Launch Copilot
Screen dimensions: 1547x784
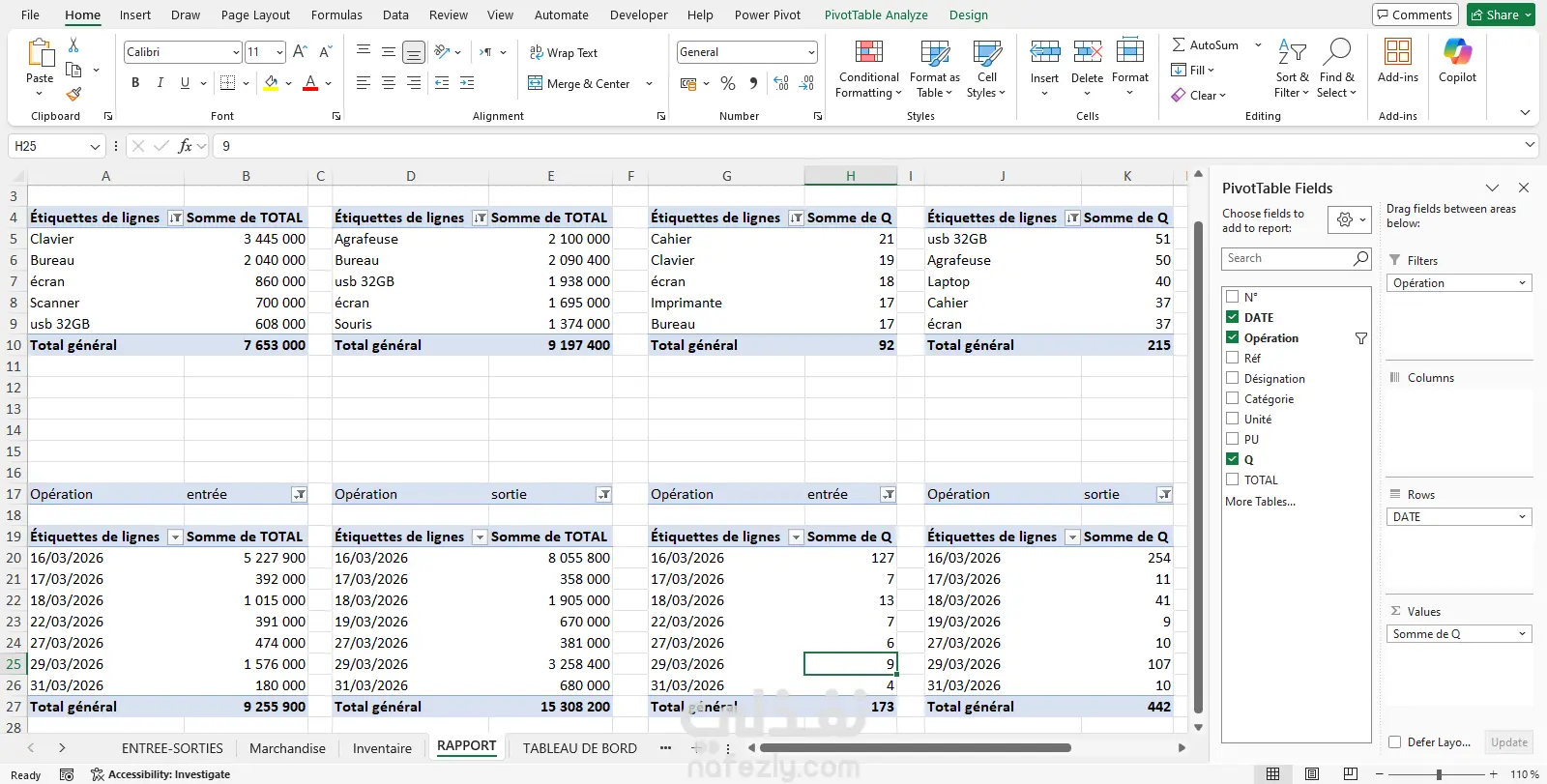1457,61
